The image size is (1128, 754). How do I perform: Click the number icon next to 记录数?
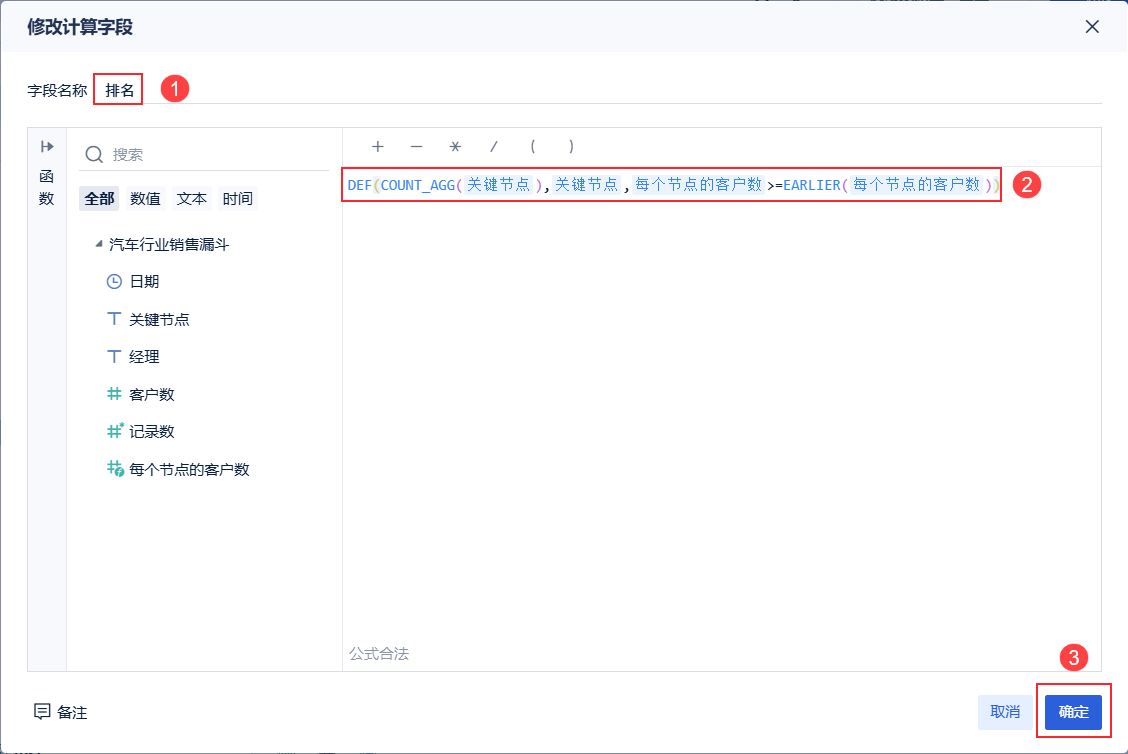click(113, 430)
